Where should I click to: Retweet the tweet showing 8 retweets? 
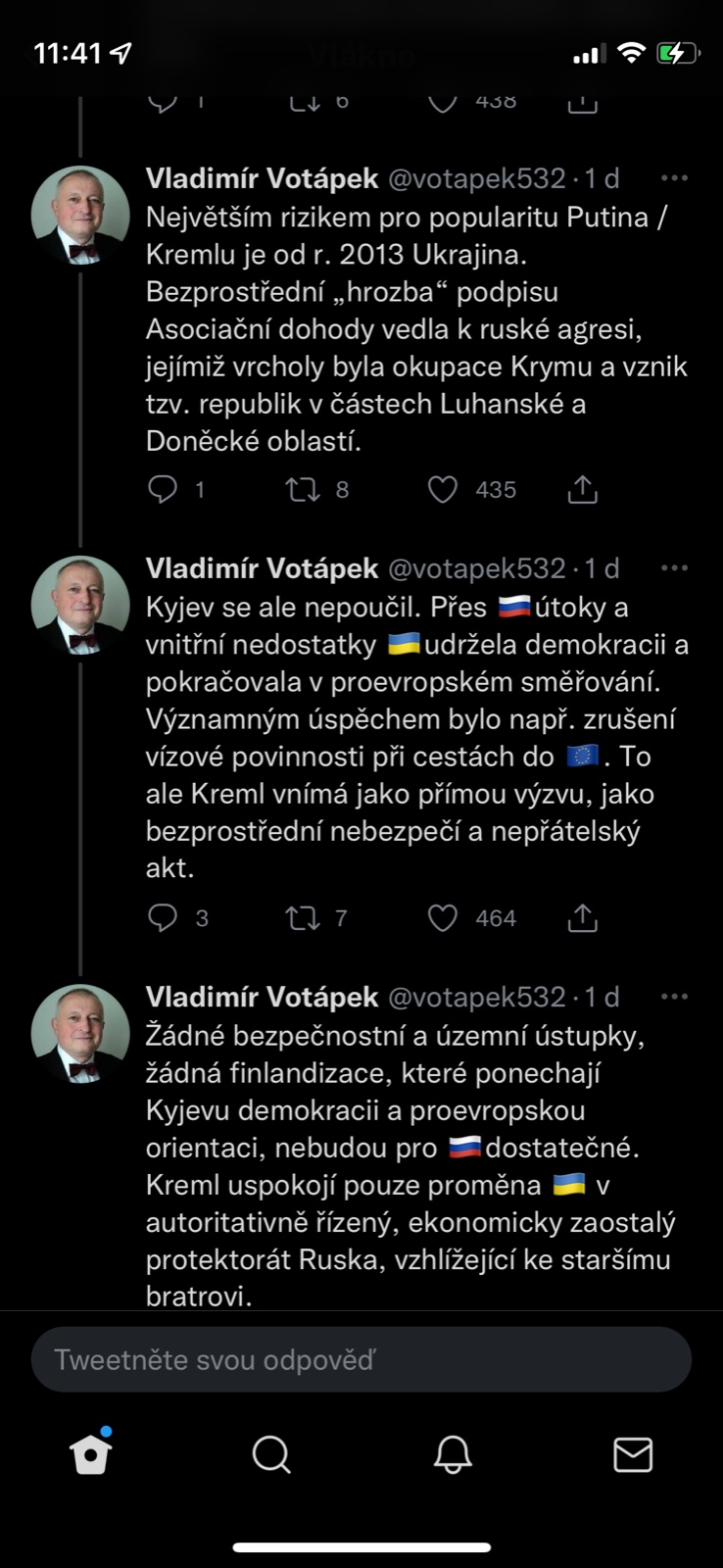pyautogui.click(x=303, y=489)
